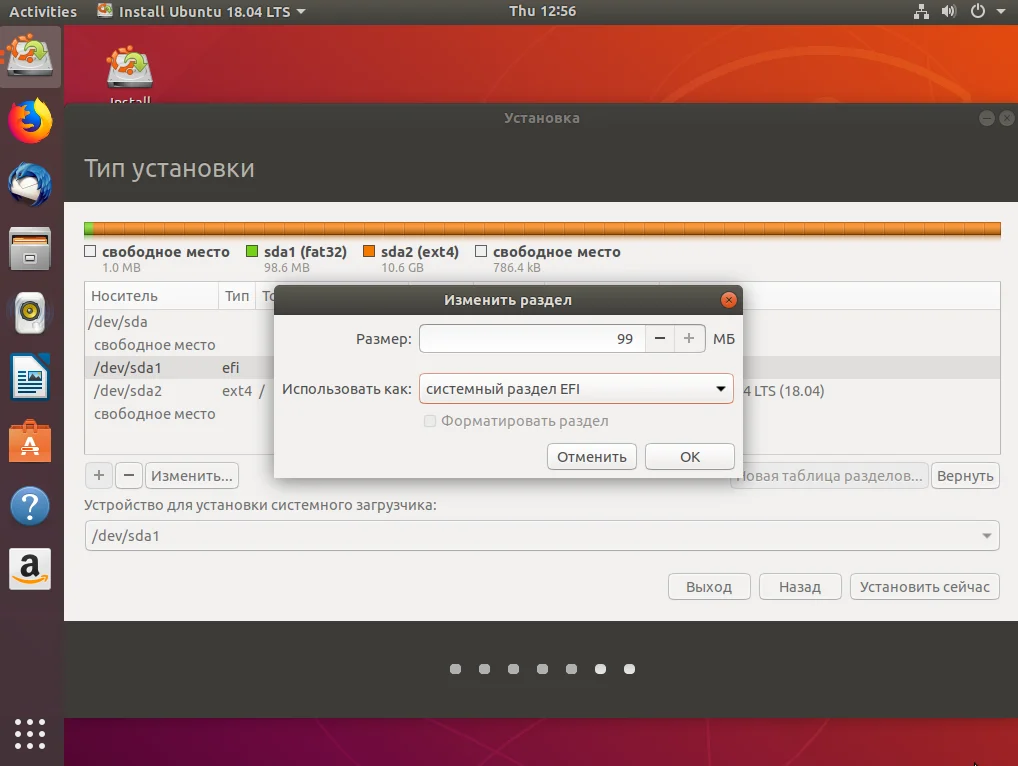Open the bootloader device /dev/sda1 dropdown

tap(541, 536)
